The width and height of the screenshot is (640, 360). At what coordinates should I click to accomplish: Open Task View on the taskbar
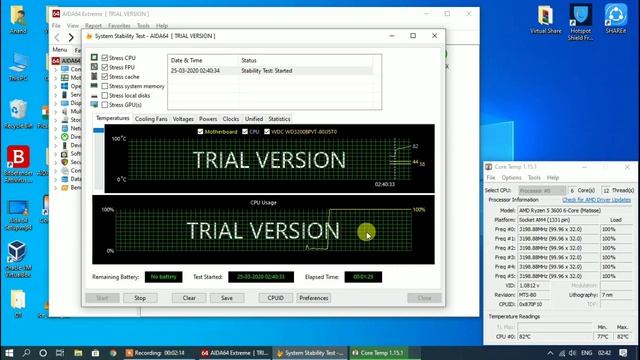(60, 353)
